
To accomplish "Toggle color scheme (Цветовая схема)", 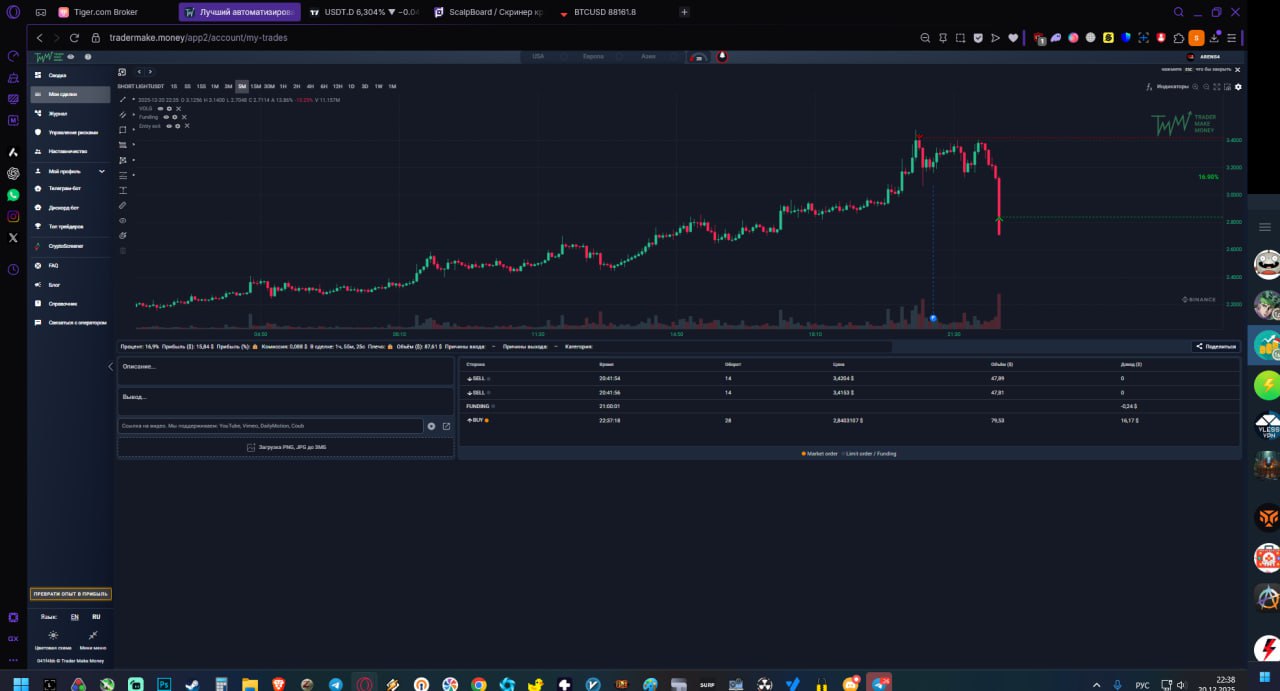I will click(x=53, y=640).
